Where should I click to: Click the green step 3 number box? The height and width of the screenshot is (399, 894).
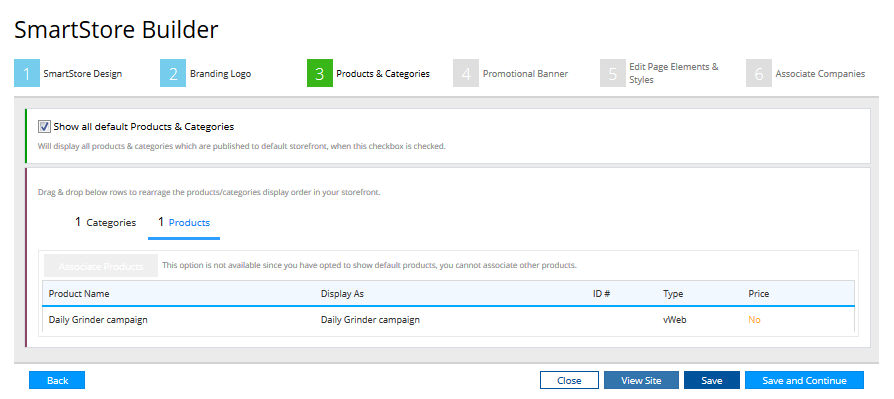tap(319, 74)
